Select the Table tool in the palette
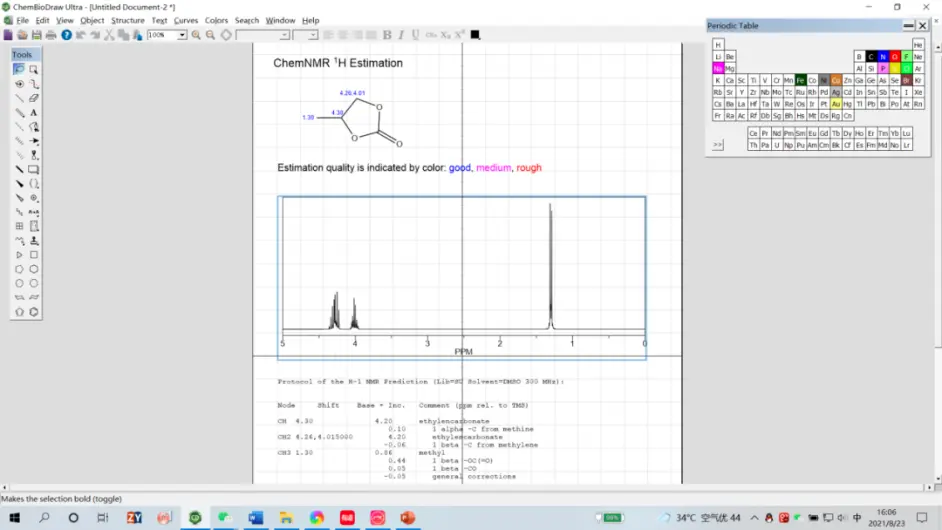Image resolution: width=942 pixels, height=530 pixels. click(19, 226)
